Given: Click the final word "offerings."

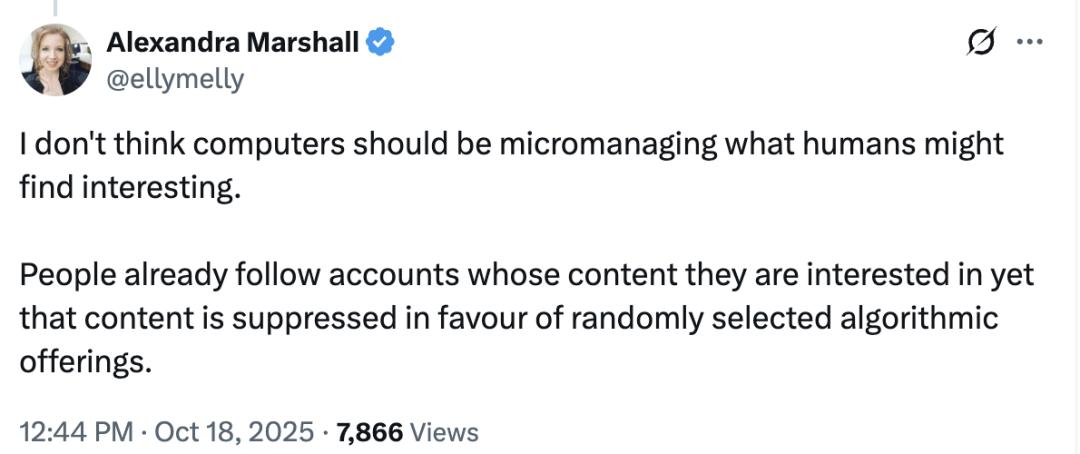Looking at the screenshot, I should tap(85, 361).
